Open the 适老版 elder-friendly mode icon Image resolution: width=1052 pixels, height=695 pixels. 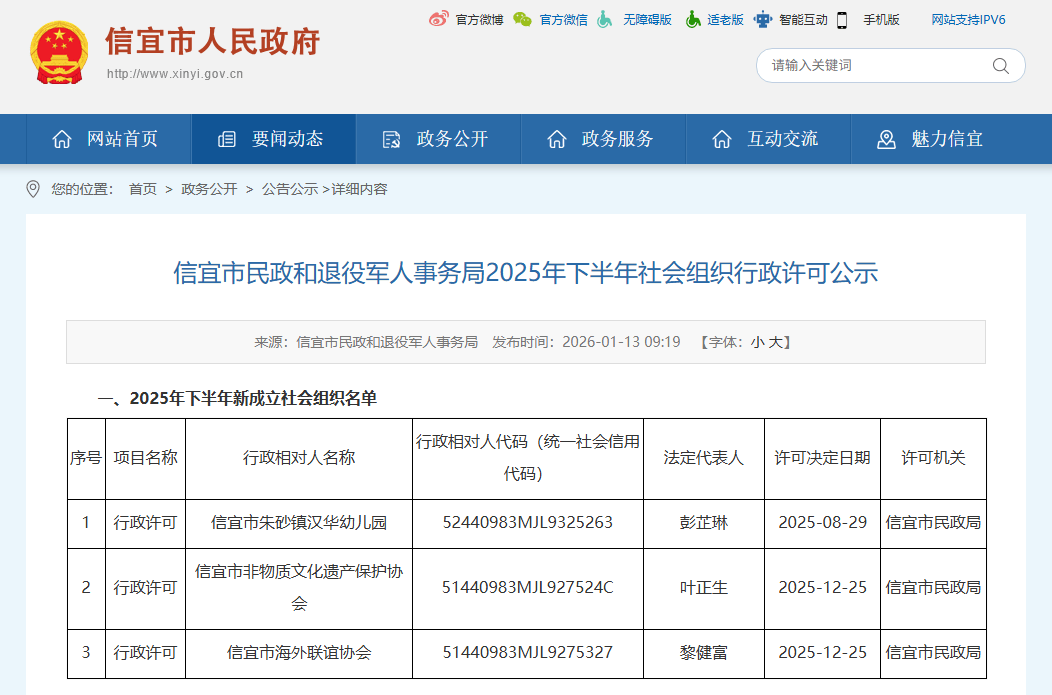[x=690, y=19]
